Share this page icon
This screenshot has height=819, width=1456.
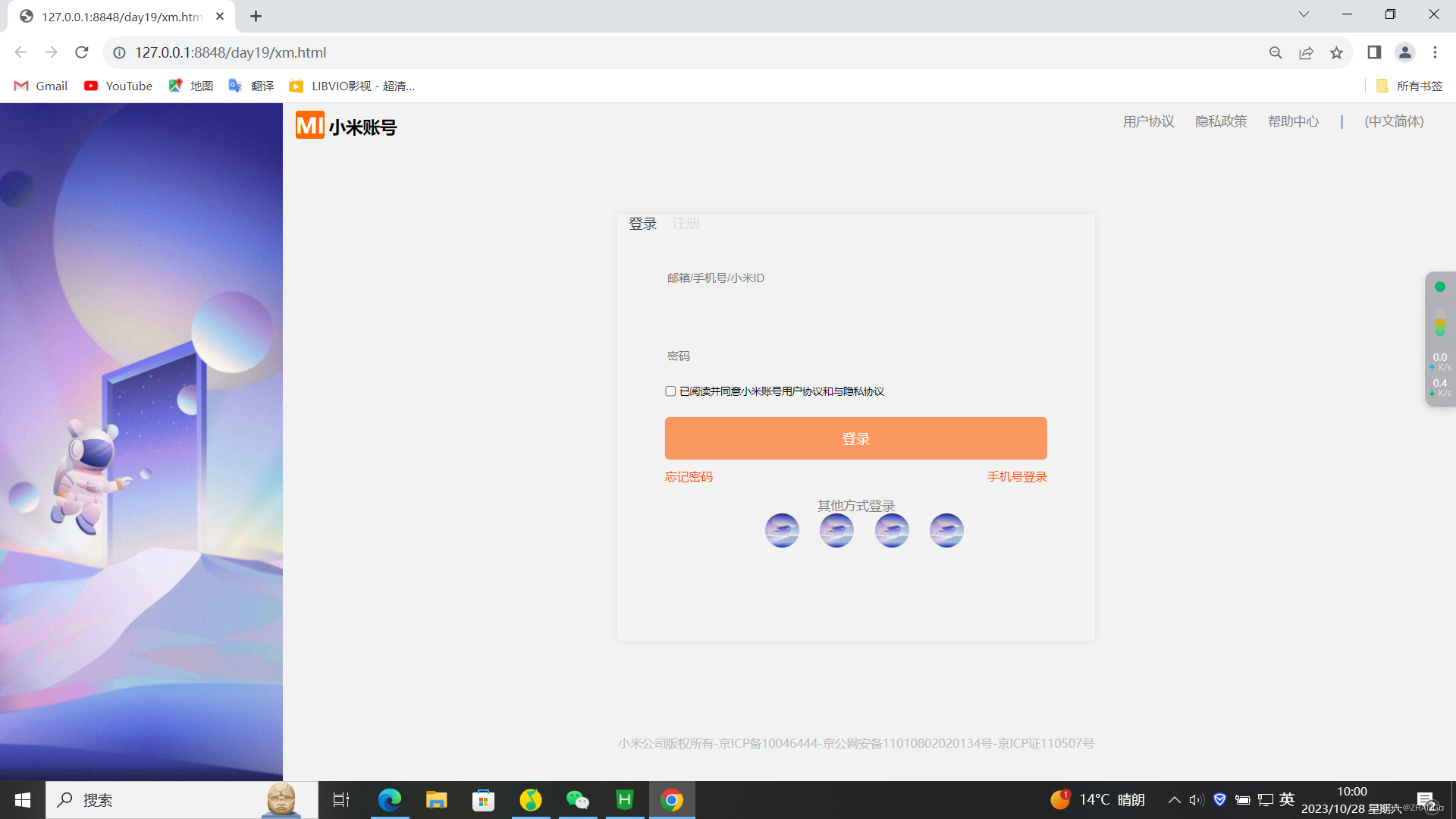(x=1306, y=52)
